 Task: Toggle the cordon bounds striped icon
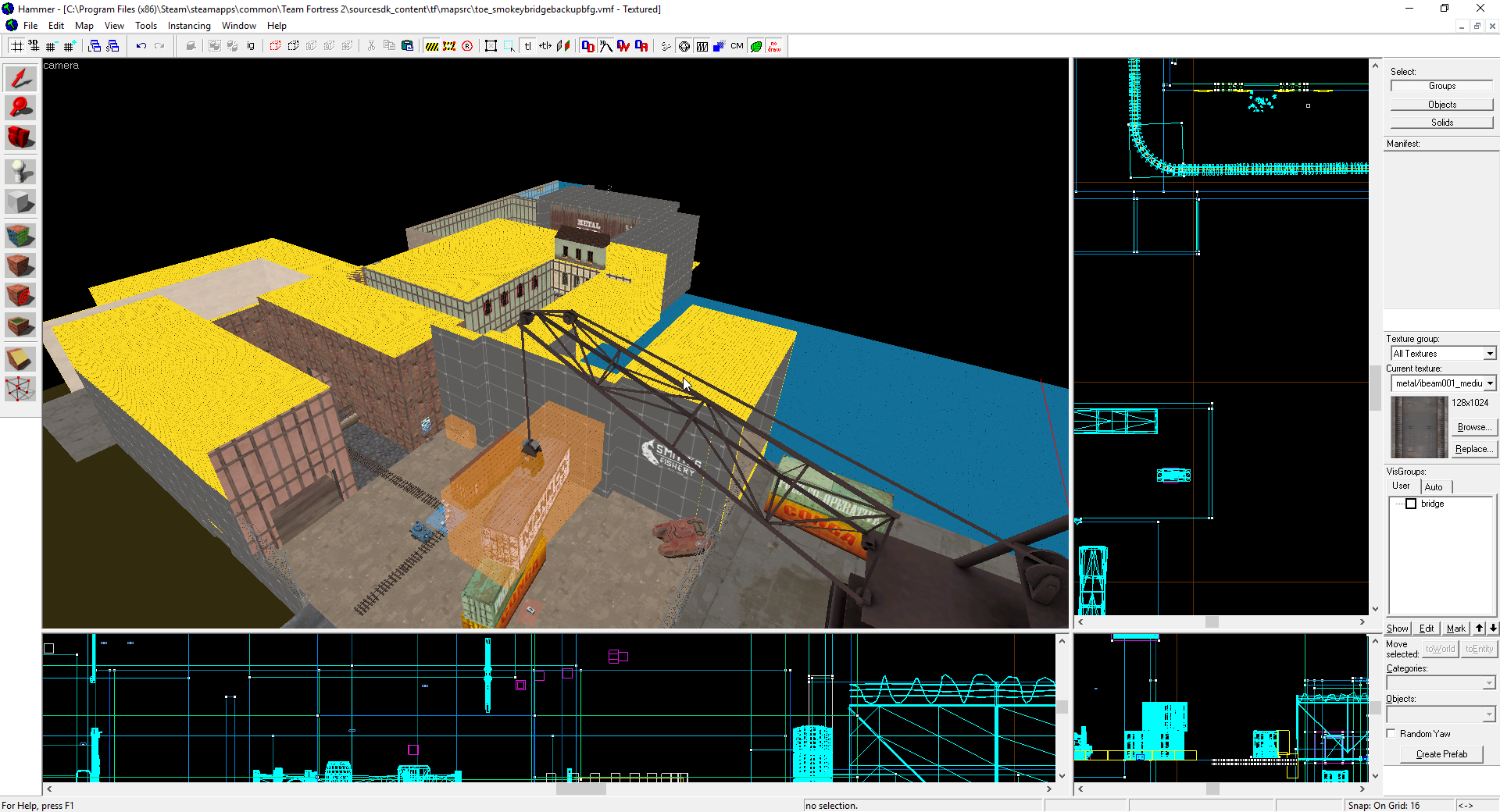[431, 46]
